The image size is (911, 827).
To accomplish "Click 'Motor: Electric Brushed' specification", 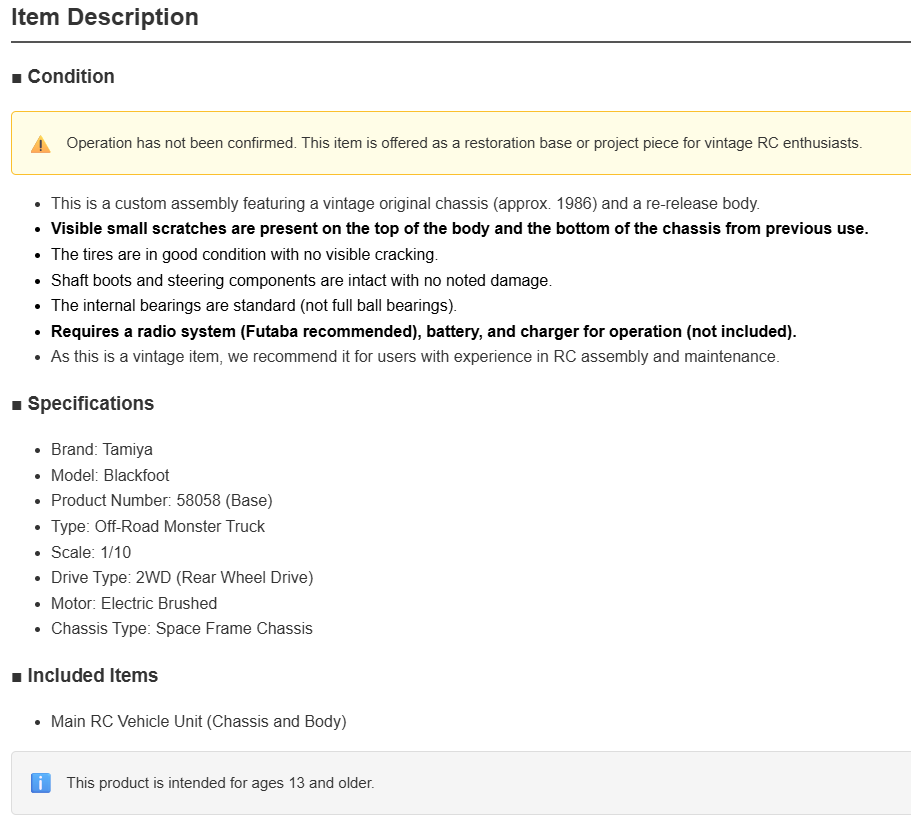I will pyautogui.click(x=134, y=603).
